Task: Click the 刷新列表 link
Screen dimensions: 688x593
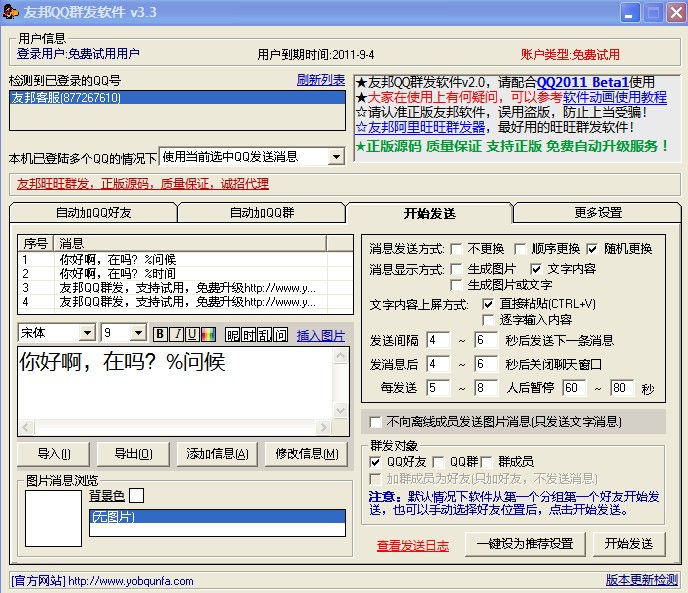Action: coord(320,80)
